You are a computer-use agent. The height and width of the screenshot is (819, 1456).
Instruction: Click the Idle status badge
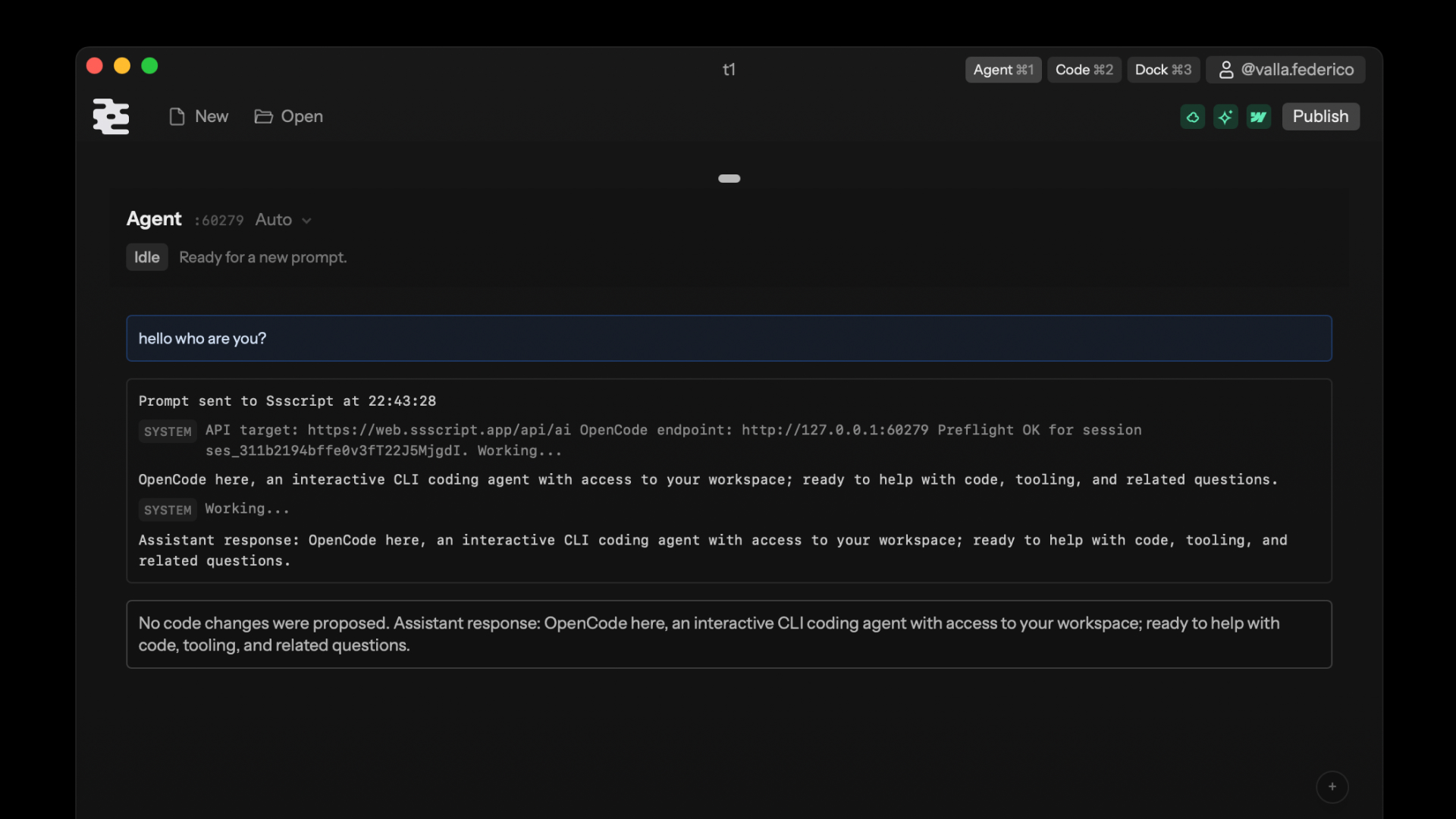tap(146, 257)
